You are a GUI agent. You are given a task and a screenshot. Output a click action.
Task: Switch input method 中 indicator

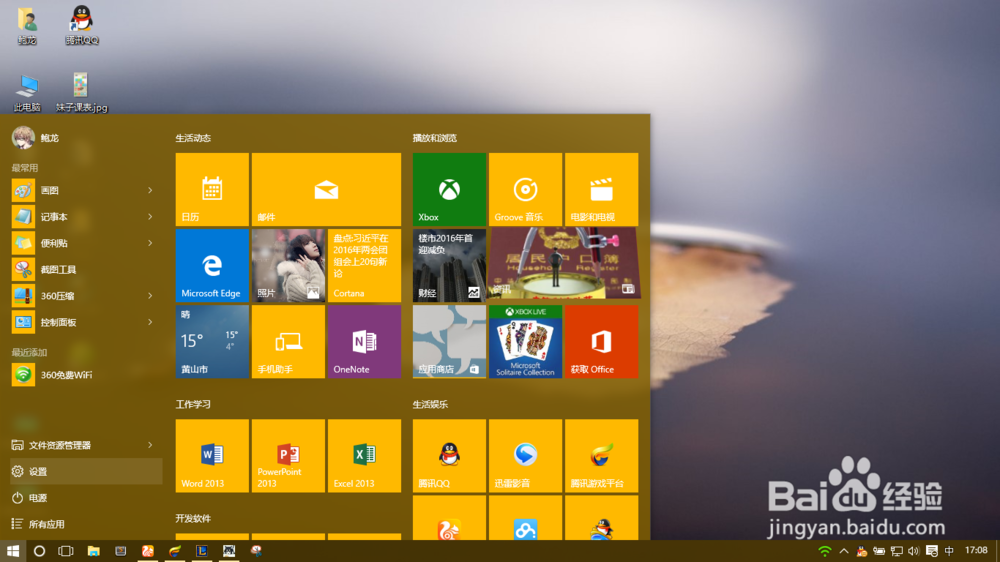(x=949, y=551)
